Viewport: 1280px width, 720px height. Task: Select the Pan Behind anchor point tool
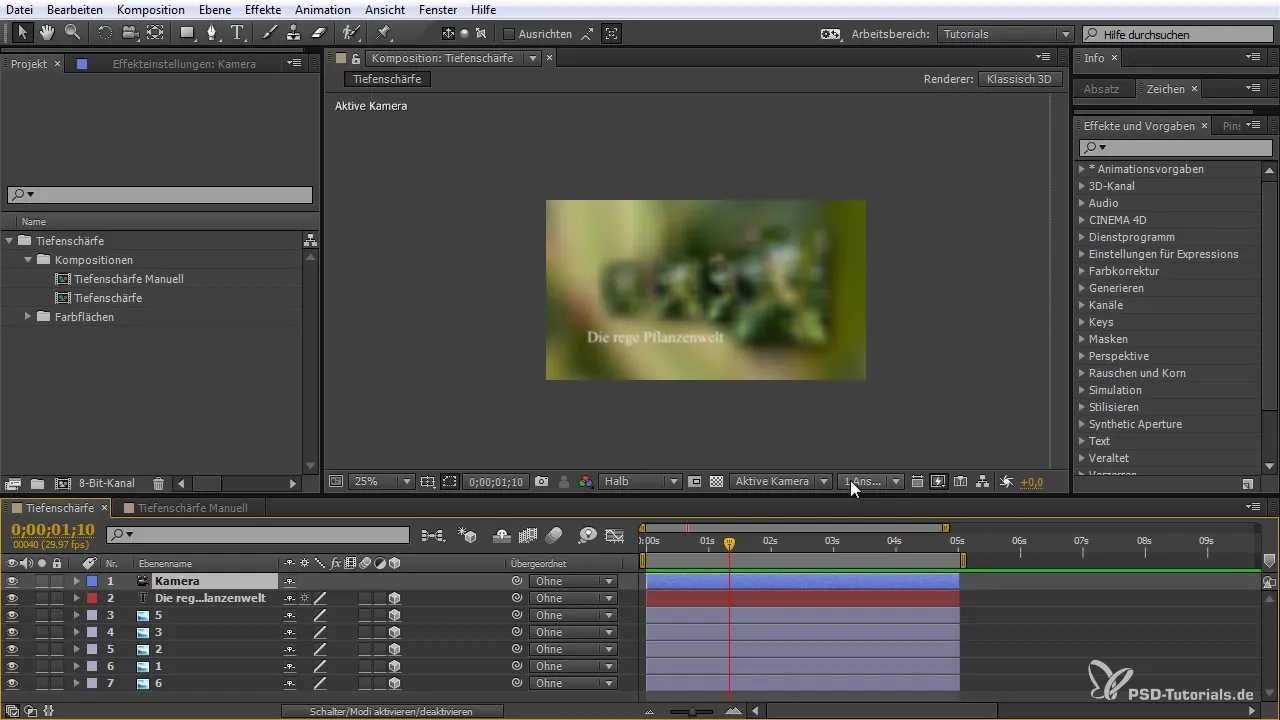coord(155,33)
